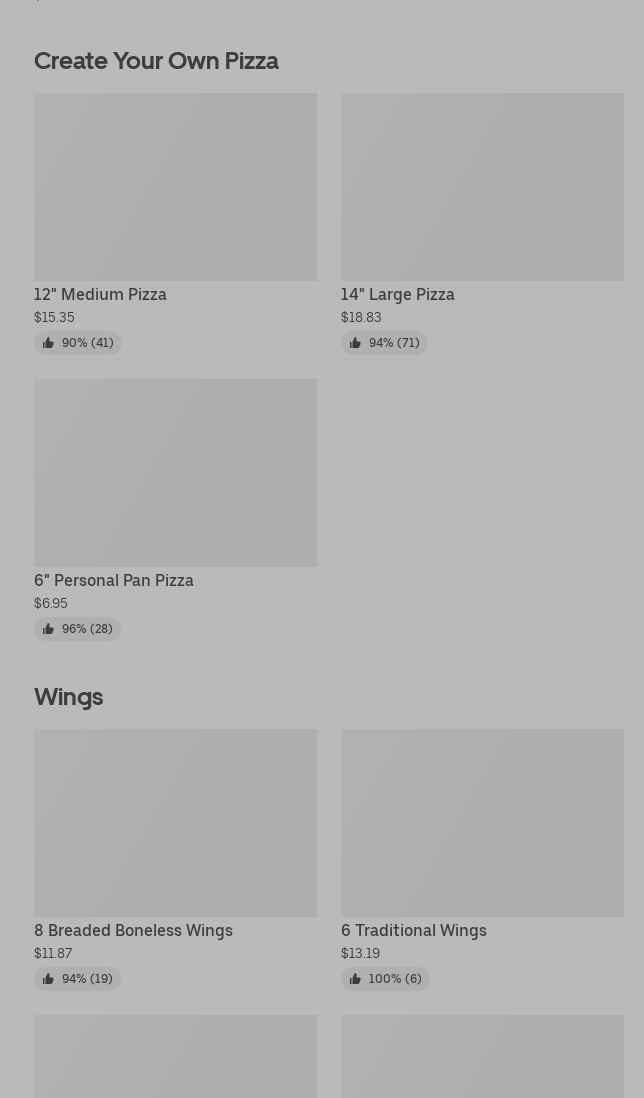
Task: Click the 96% (28) rating badge
Action: [x=77, y=629]
